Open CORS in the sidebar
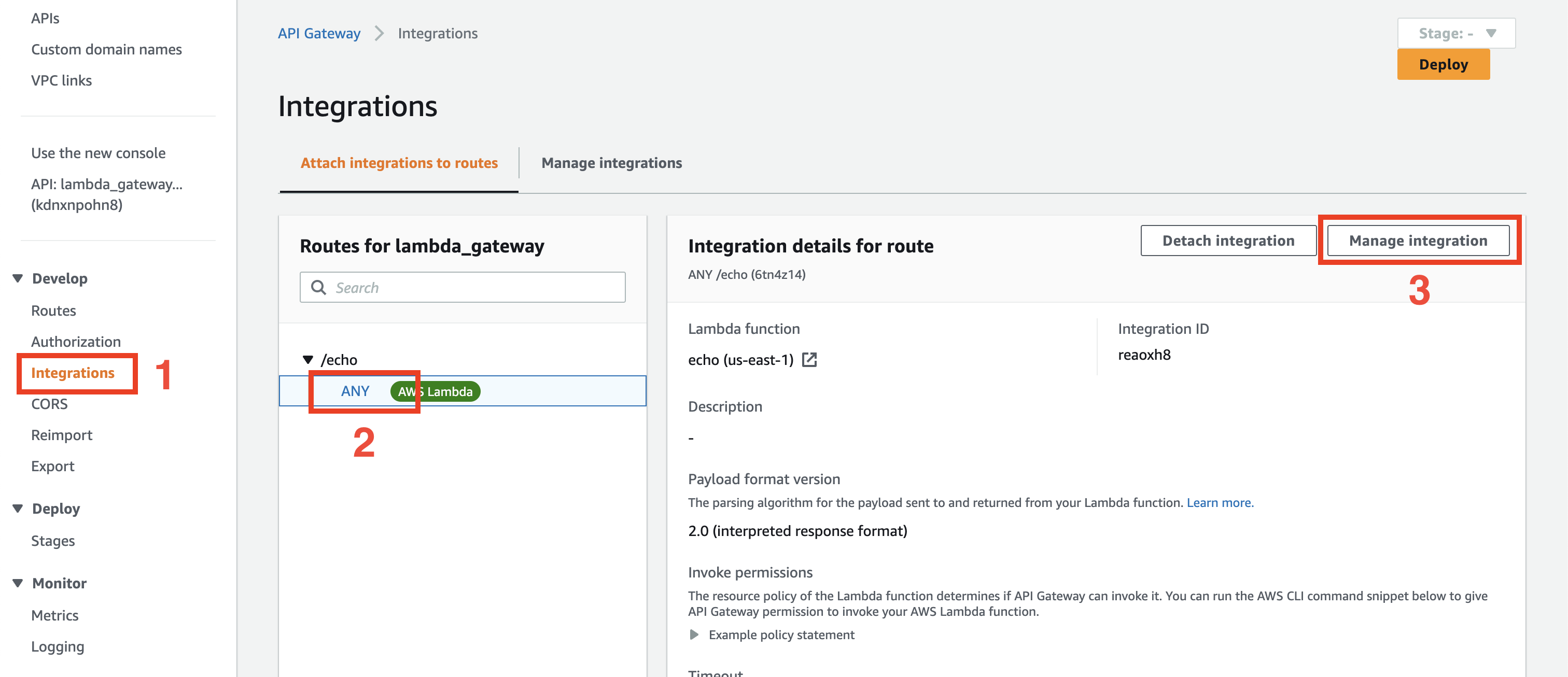Screen dimensions: 1568x677 49,404
